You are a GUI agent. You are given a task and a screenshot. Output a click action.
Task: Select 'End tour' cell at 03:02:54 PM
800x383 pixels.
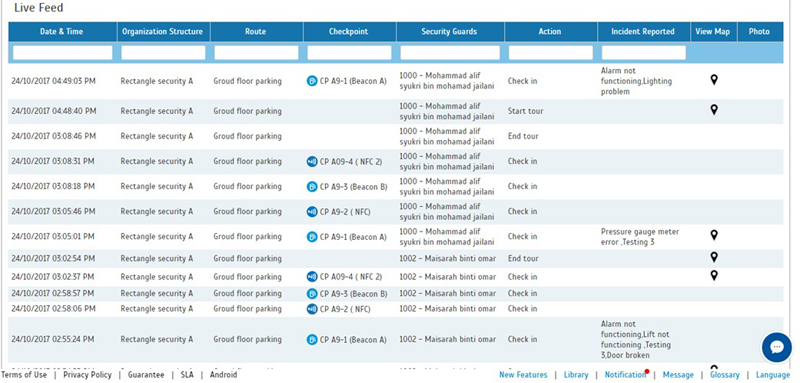point(523,259)
